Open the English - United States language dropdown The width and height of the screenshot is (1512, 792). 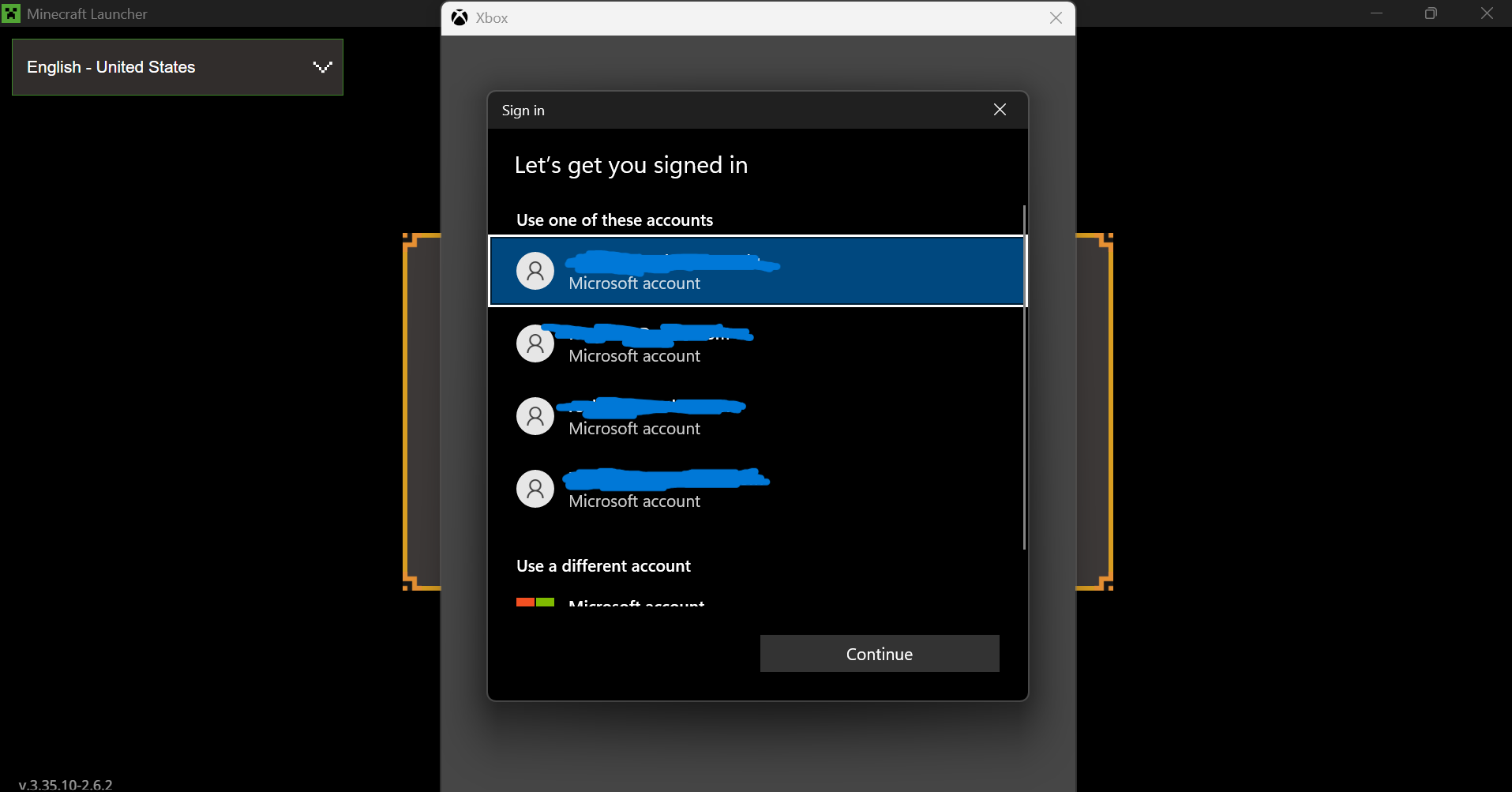point(178,67)
